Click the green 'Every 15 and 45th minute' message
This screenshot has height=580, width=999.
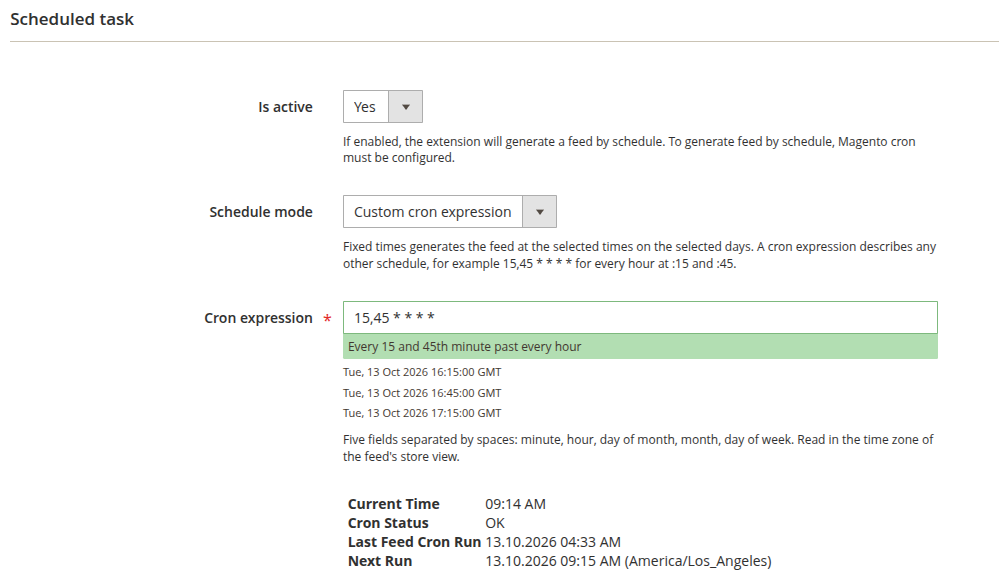[x=640, y=347]
